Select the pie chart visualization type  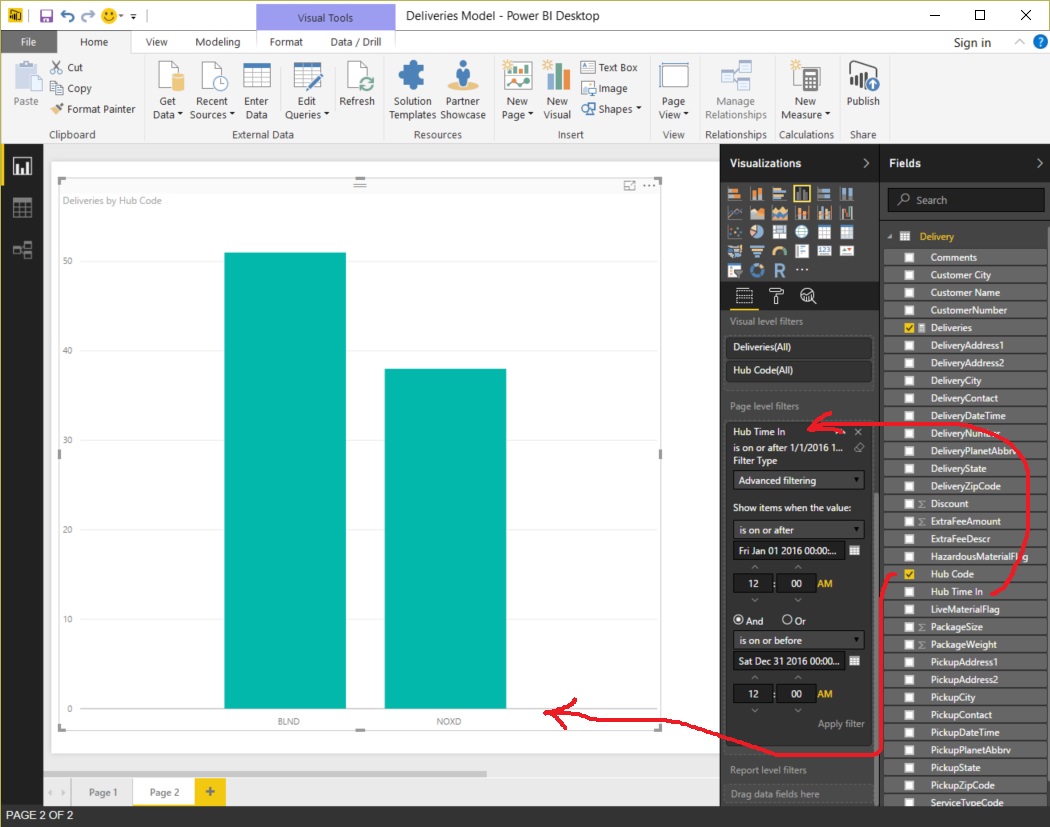pos(757,232)
